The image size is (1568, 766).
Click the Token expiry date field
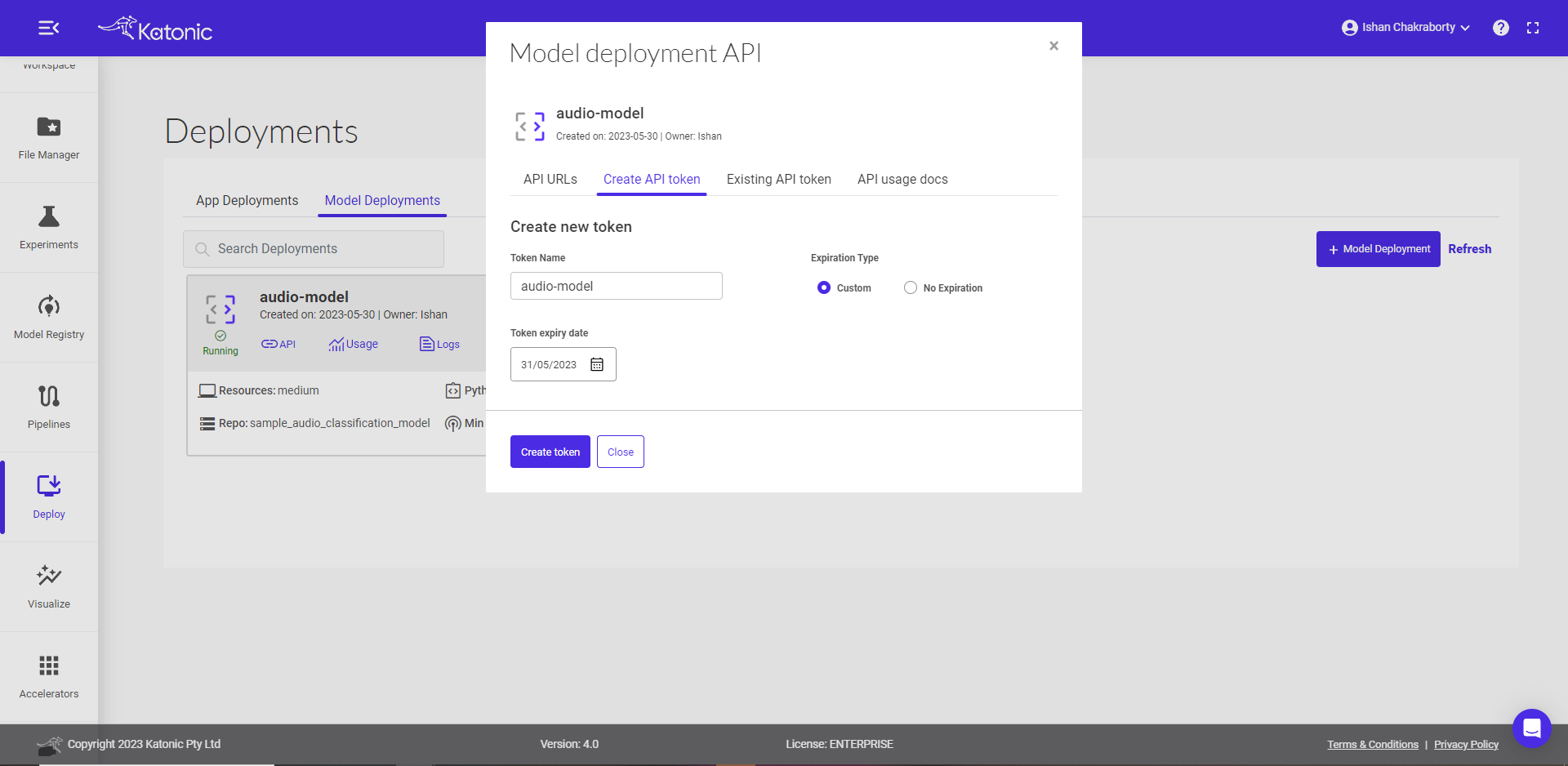(563, 364)
